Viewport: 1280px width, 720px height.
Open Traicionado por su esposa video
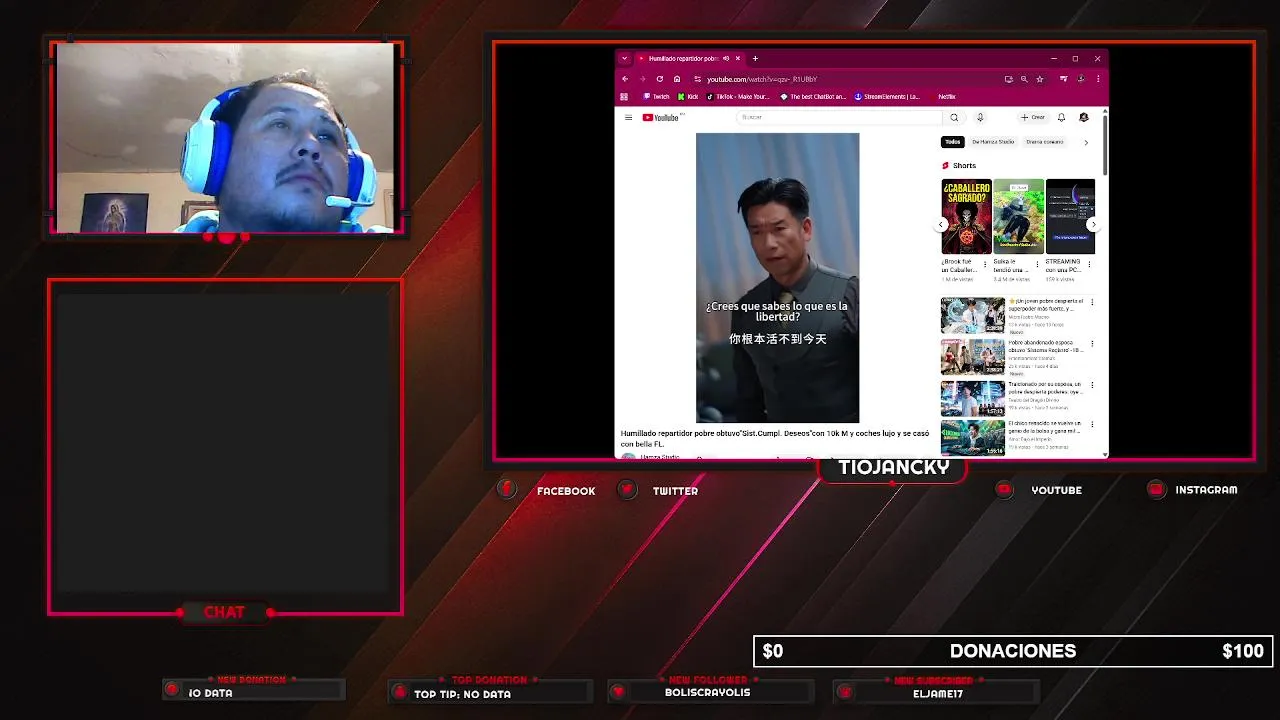coord(973,398)
